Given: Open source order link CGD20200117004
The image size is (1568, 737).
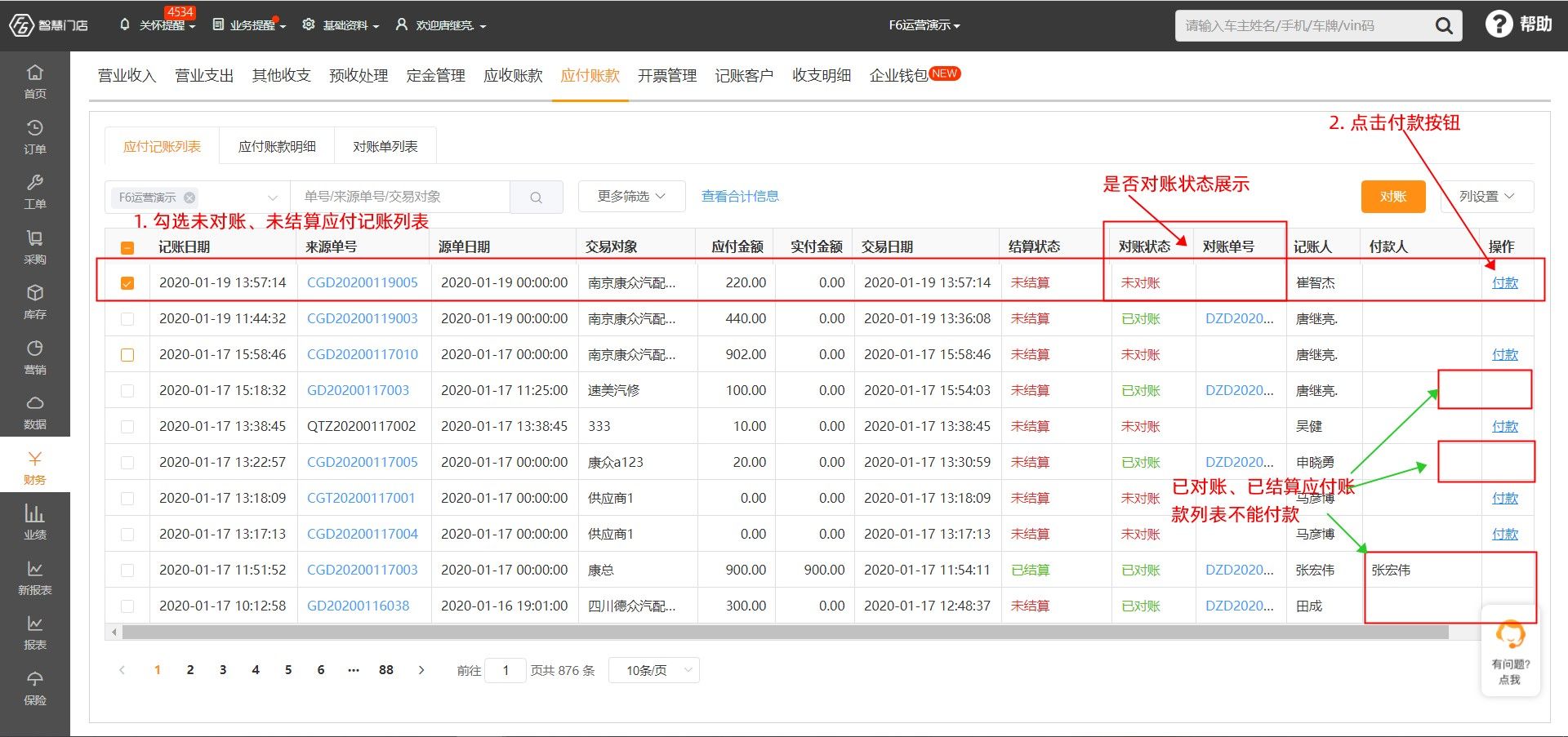Looking at the screenshot, I should point(362,535).
